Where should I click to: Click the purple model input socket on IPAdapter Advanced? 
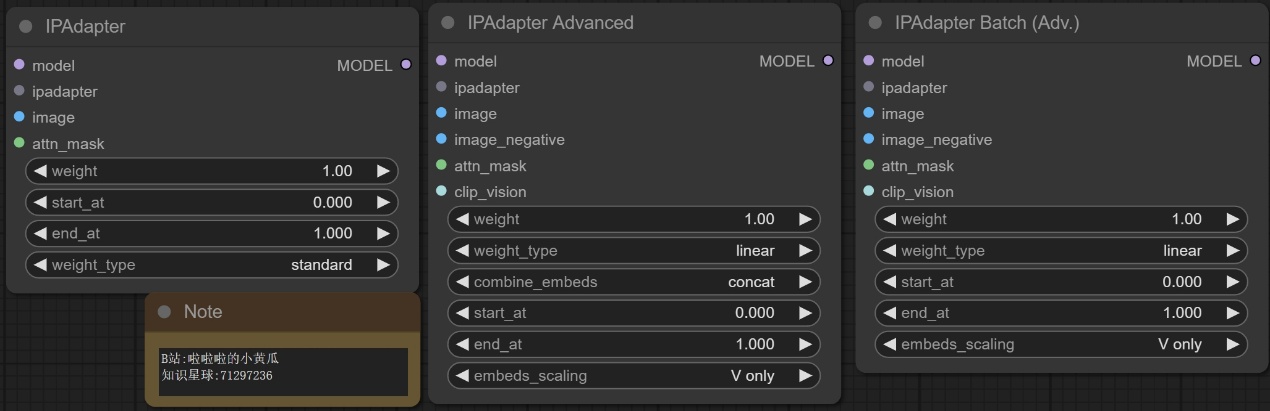coord(441,61)
